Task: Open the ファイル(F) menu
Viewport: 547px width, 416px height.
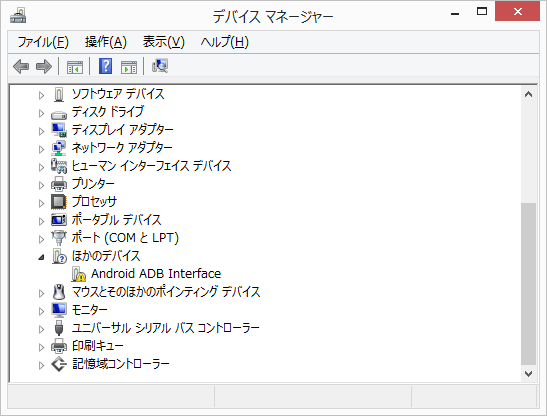Action: [43, 42]
